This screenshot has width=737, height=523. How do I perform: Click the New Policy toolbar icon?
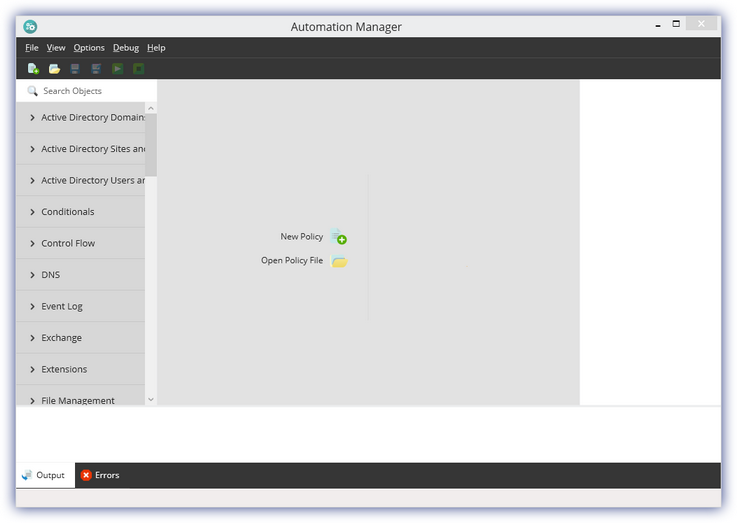(x=33, y=69)
